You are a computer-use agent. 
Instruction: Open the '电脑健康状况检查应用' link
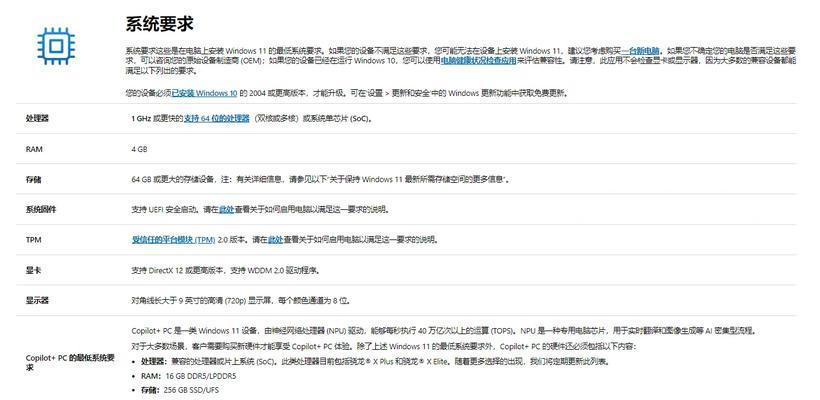point(479,61)
